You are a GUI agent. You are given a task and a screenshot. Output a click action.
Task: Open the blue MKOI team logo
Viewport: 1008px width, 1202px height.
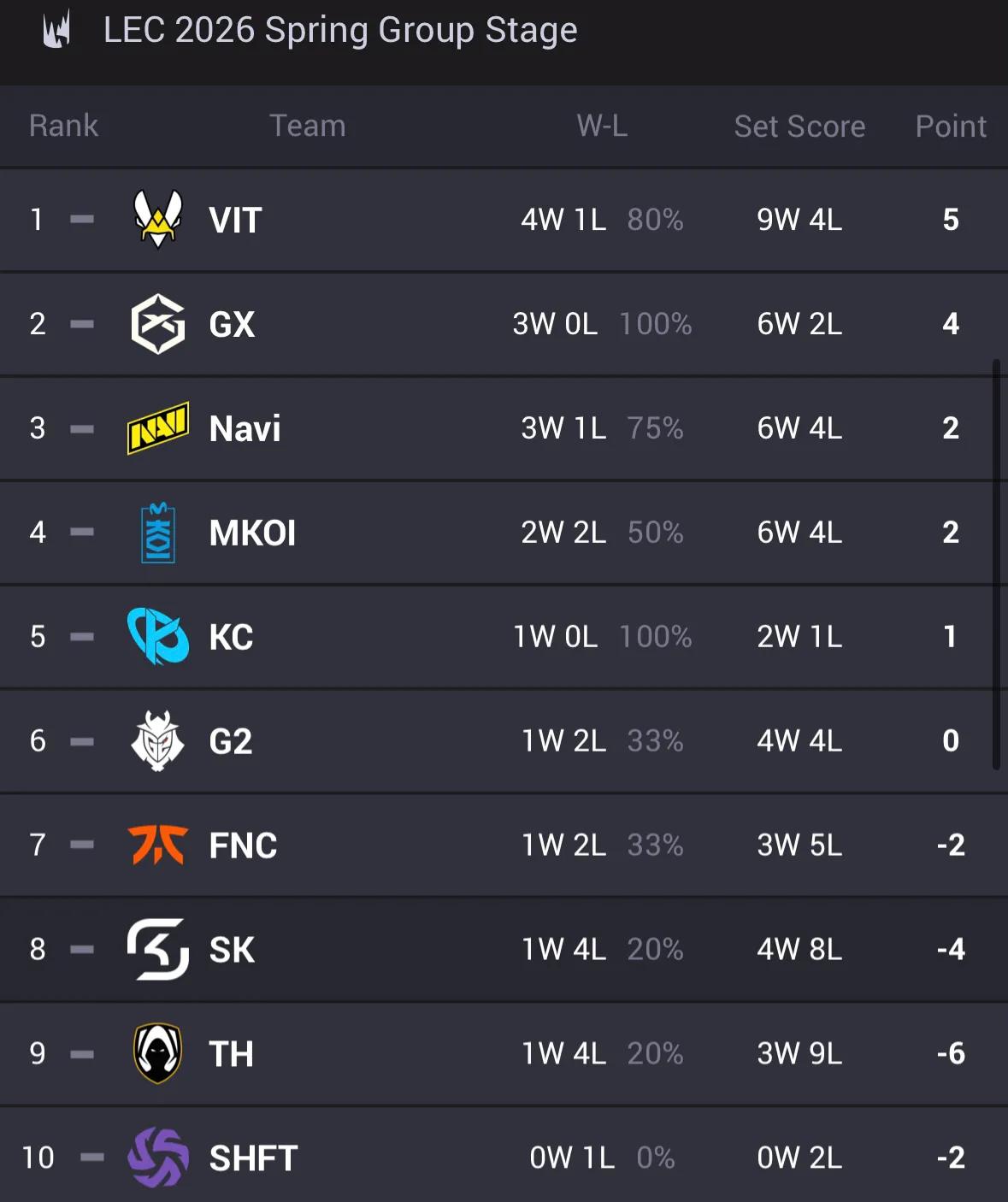click(158, 533)
